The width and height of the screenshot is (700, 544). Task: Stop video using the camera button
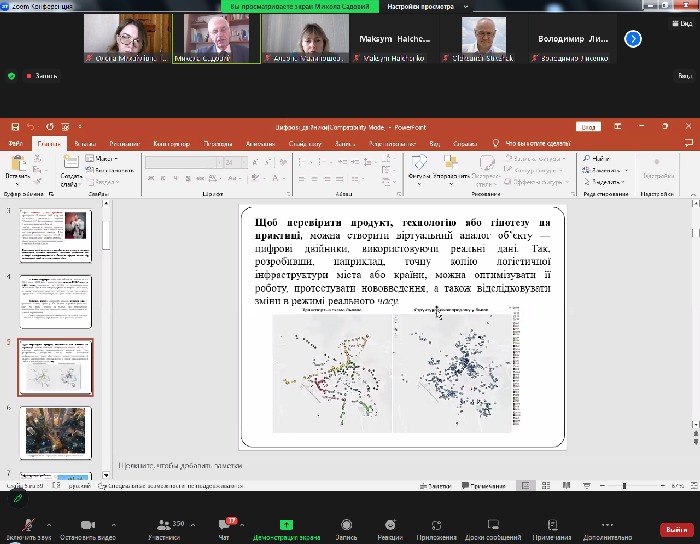pos(87,525)
